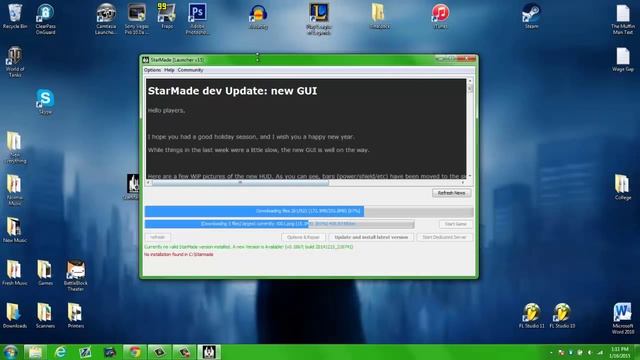The width and height of the screenshot is (640, 360).
Task: Open the Help menu in StarMade launcher
Action: click(x=169, y=70)
